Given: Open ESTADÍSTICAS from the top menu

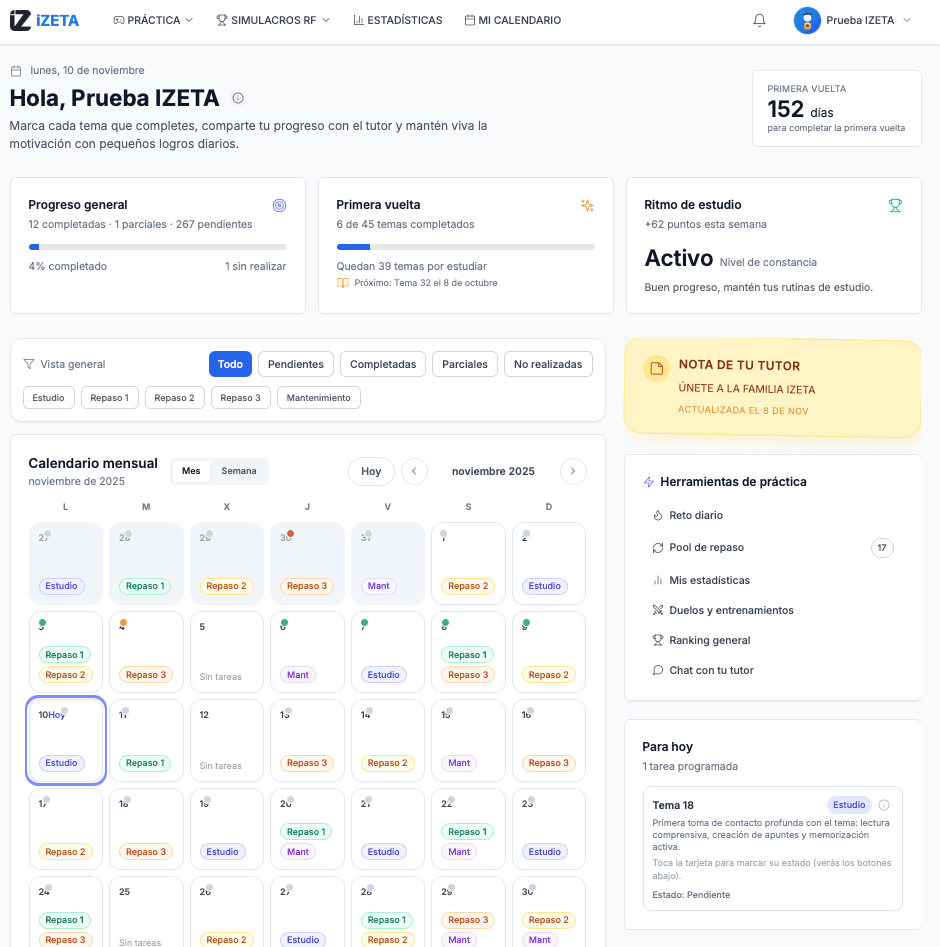Looking at the screenshot, I should (x=397, y=20).
